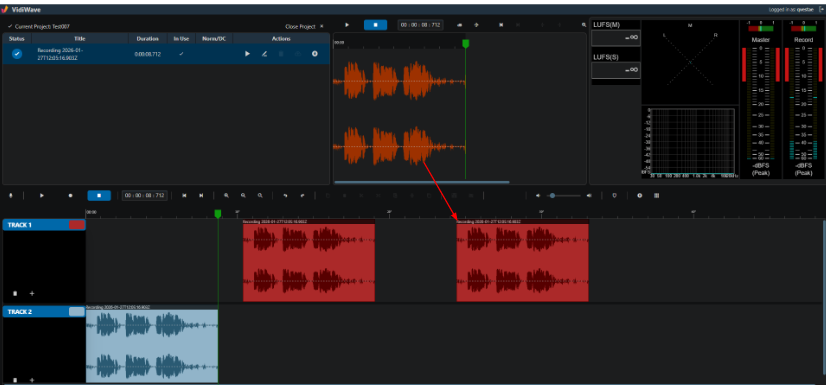Click the download icon in Actions column
This screenshot has height=385, width=826.
coord(314,54)
